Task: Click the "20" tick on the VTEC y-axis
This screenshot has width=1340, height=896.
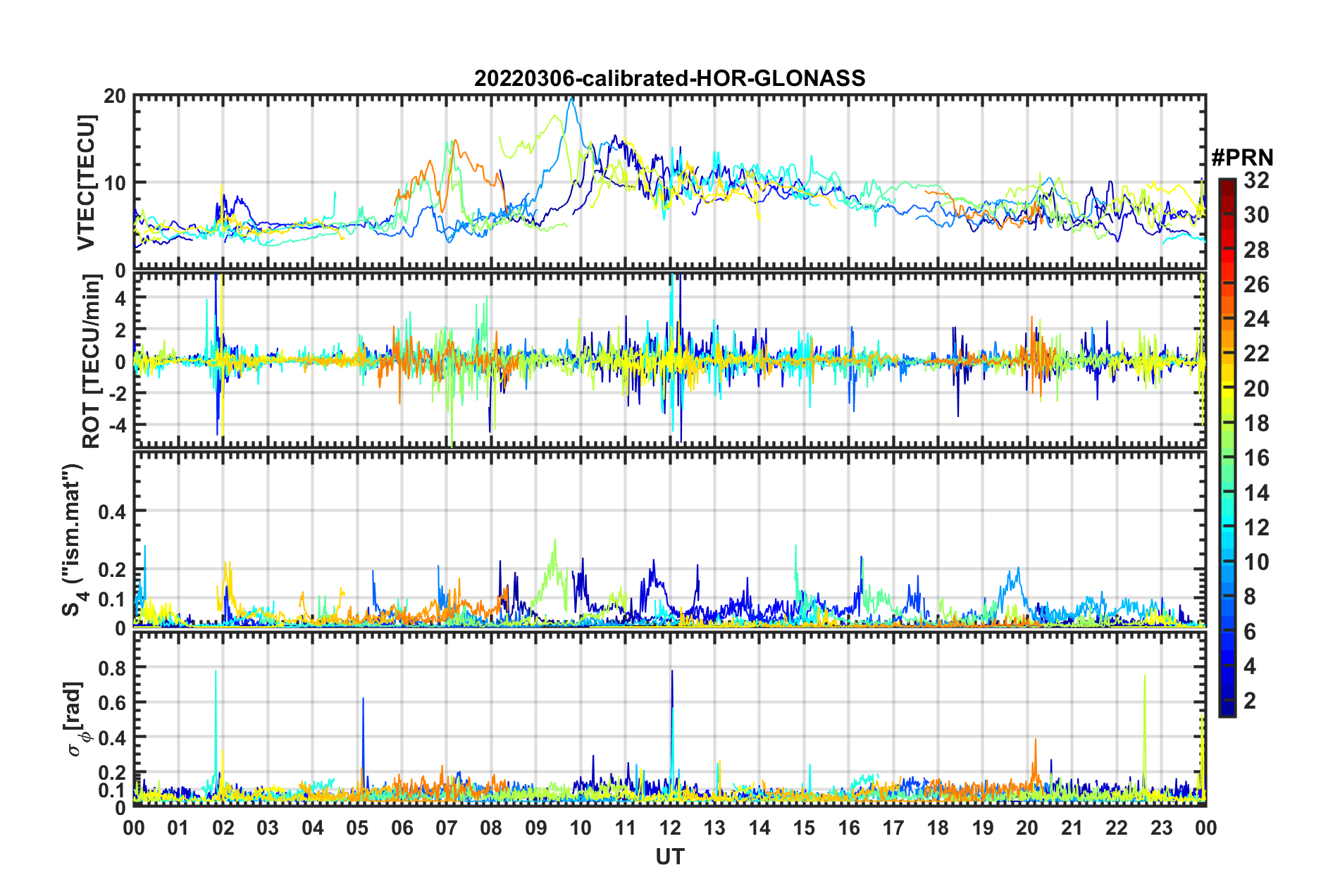Action: (x=115, y=97)
